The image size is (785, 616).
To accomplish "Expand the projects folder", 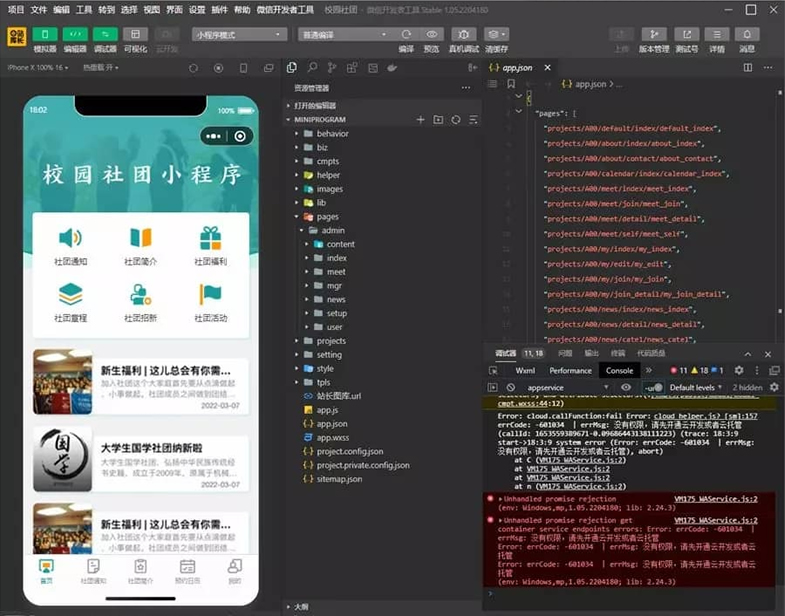I will coord(383,341).
